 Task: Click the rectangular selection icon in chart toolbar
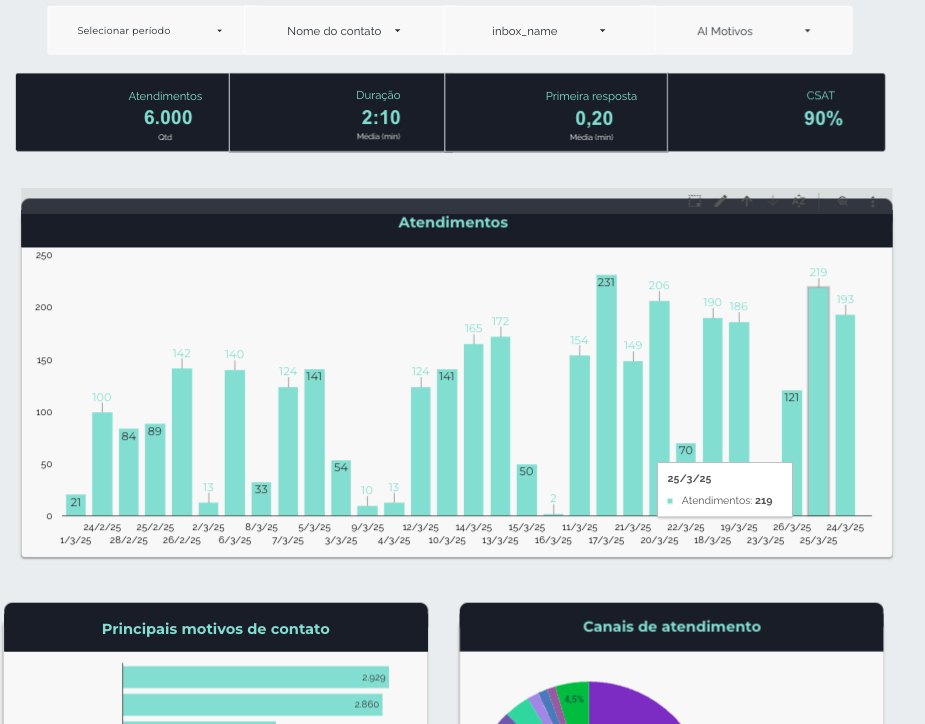pos(695,201)
